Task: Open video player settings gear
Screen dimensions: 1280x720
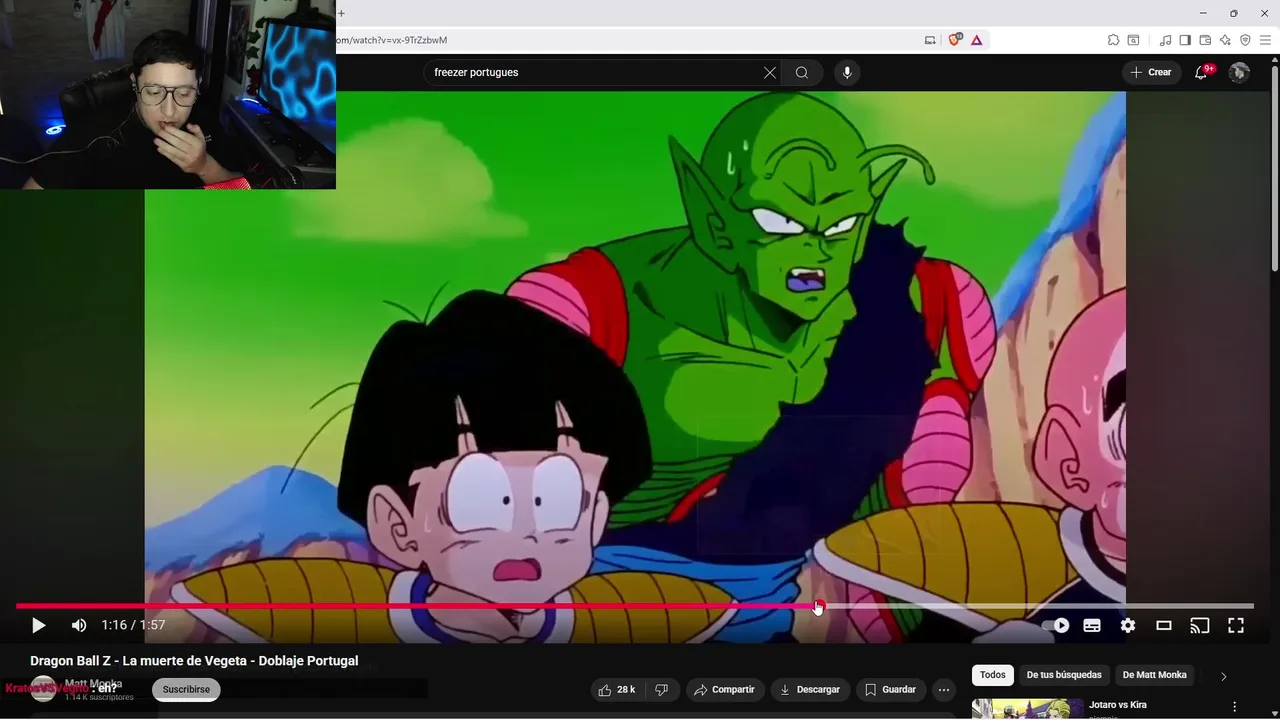Action: pos(1128,626)
